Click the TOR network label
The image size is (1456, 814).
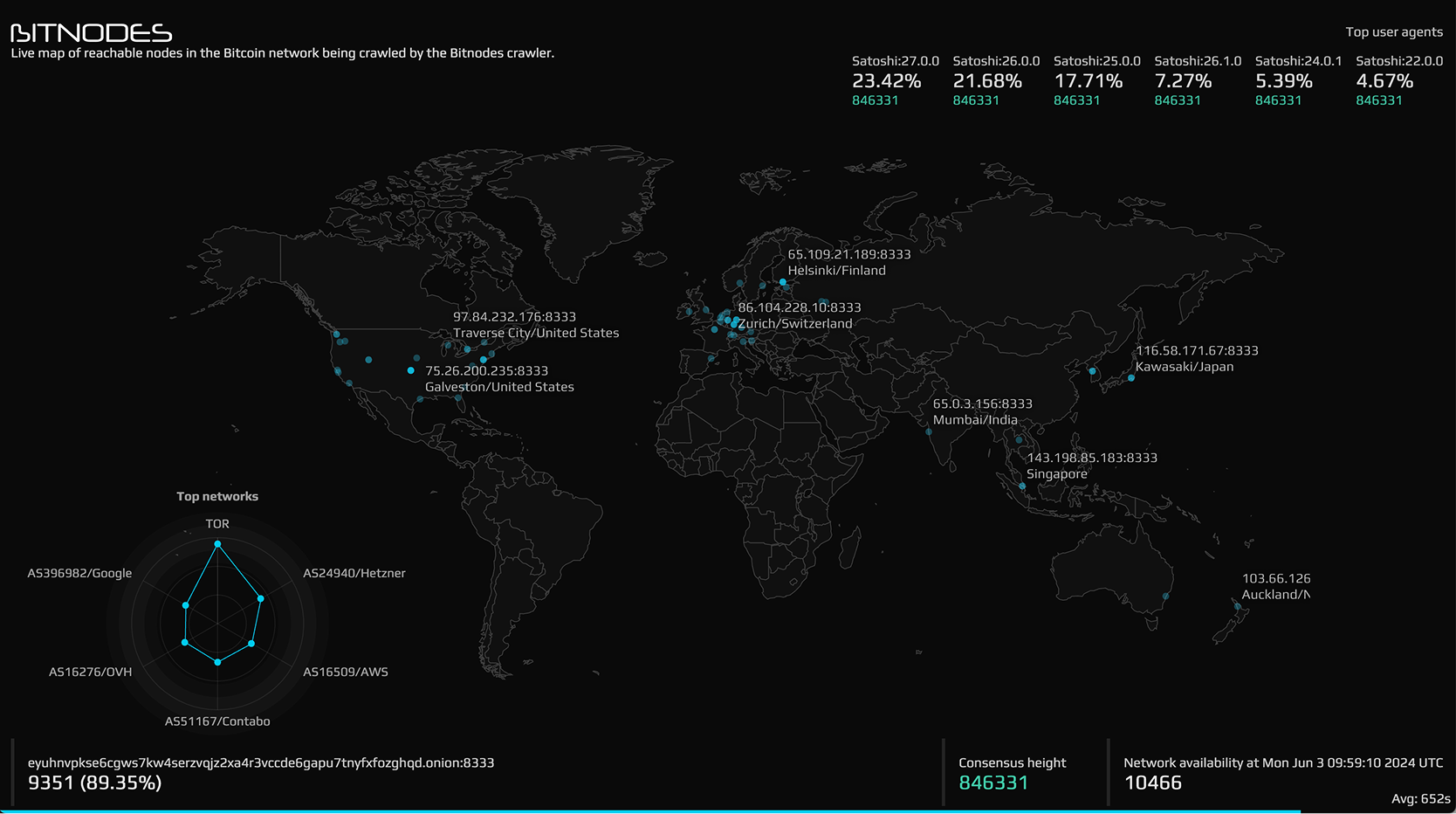217,524
